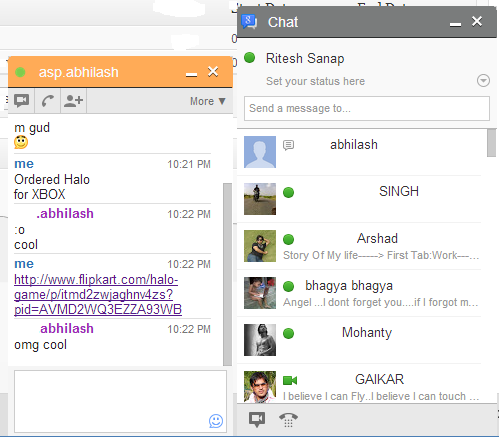The height and width of the screenshot is (437, 499).
Task: Click phone dial icon at bottom of Chat panel
Action: coord(288,420)
